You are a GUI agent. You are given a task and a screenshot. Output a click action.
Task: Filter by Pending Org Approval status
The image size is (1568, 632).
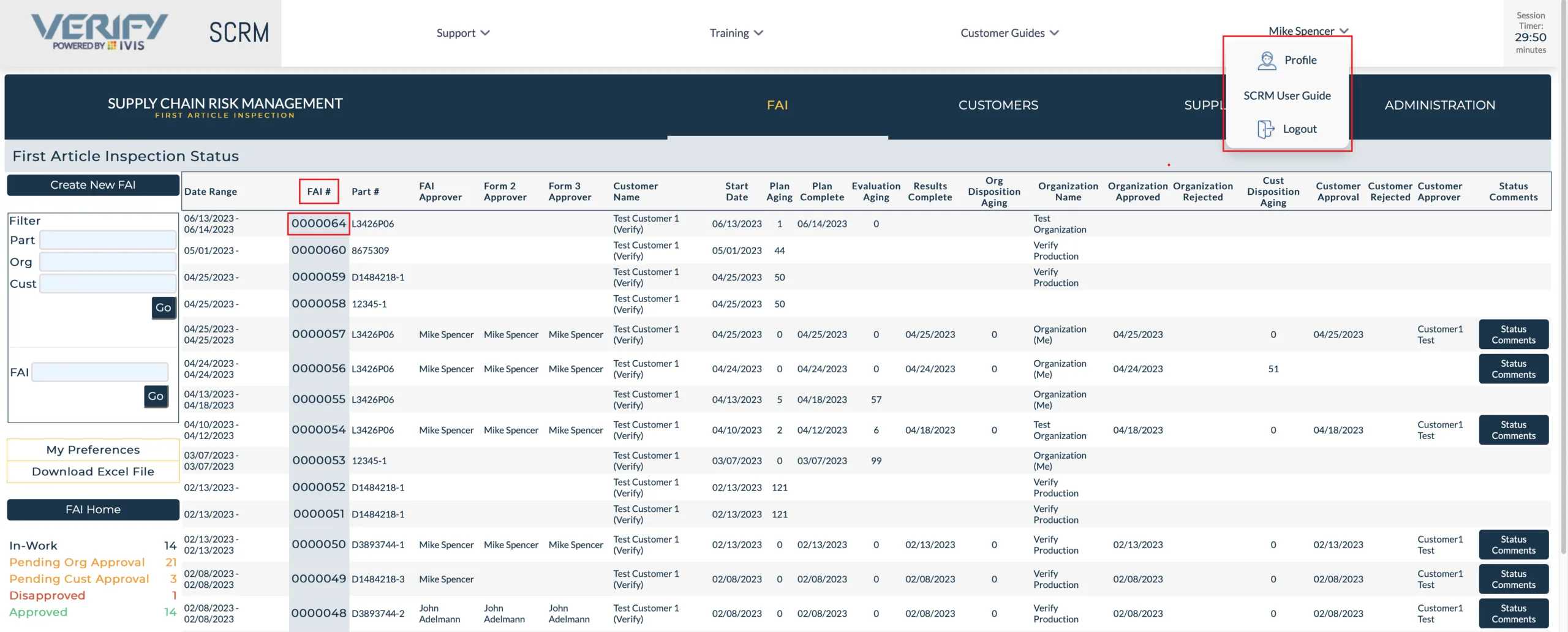(x=93, y=562)
